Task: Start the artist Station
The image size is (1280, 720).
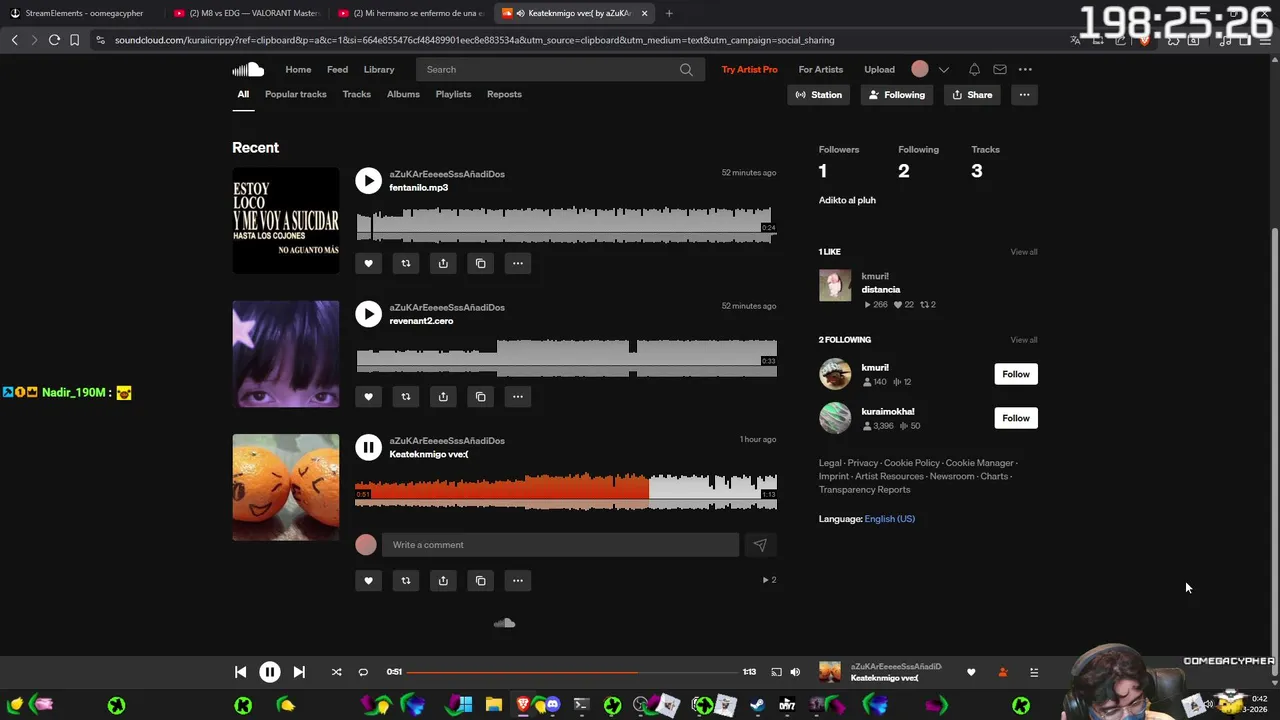Action: [x=819, y=95]
